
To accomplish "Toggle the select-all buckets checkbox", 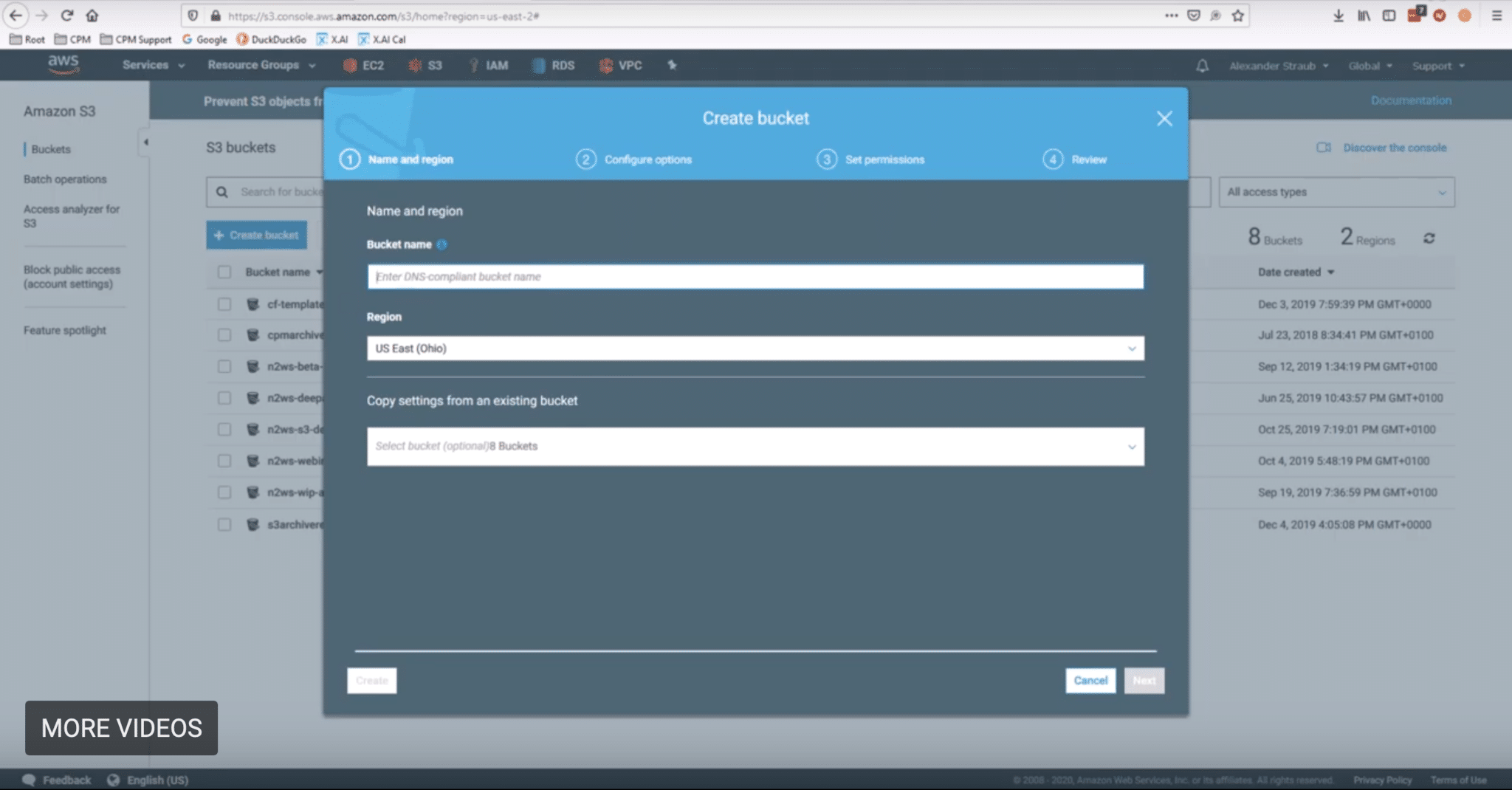I will (x=224, y=272).
